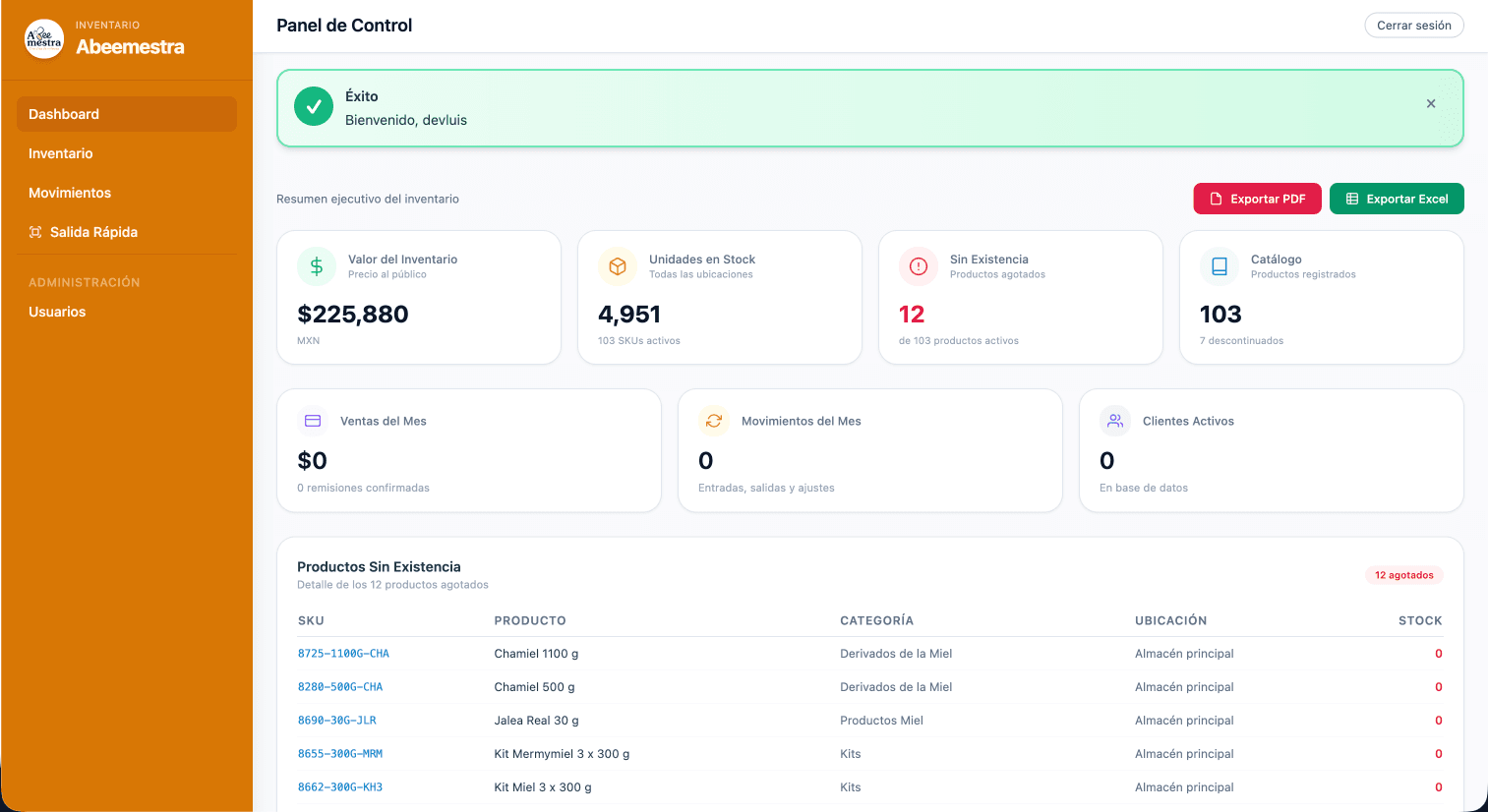The image size is (1488, 812).
Task: Dismiss the welcome success notification
Action: click(x=1430, y=104)
